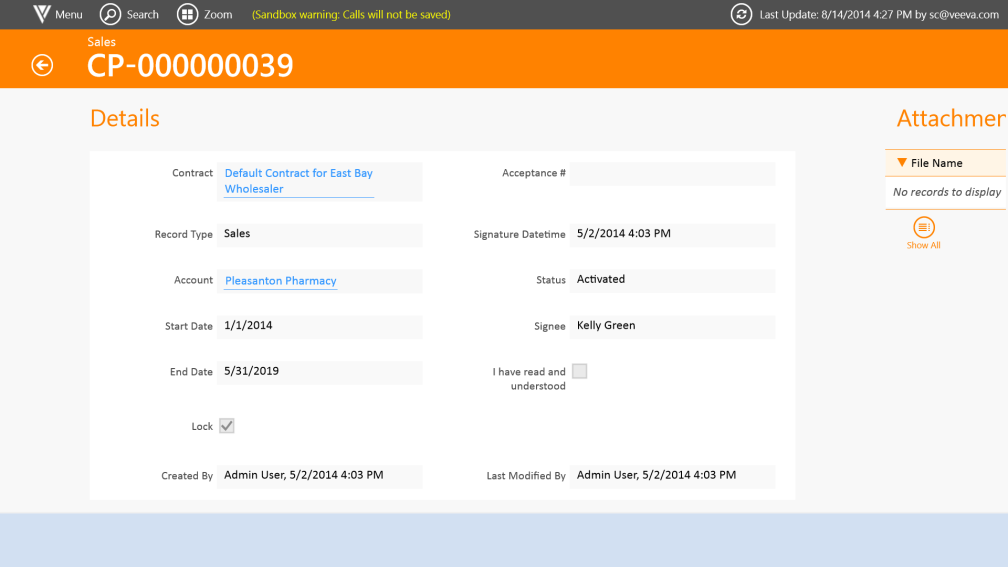Open the Veeva Menu icon
Viewport: 1008px width, 567px height.
41,14
